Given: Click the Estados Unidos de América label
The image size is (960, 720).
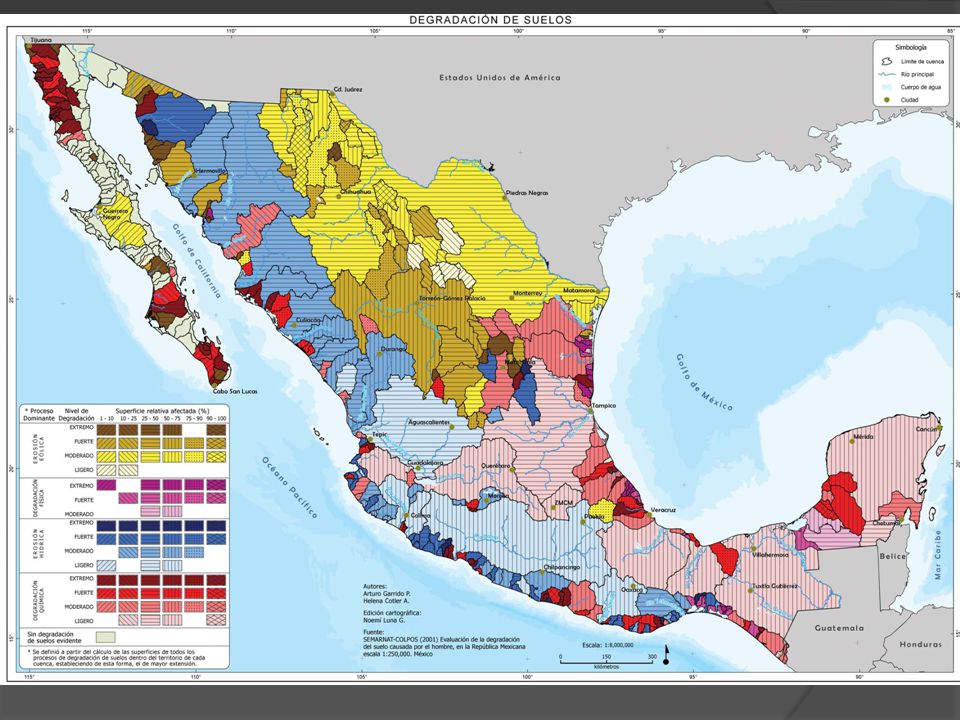Looking at the screenshot, I should (500, 78).
